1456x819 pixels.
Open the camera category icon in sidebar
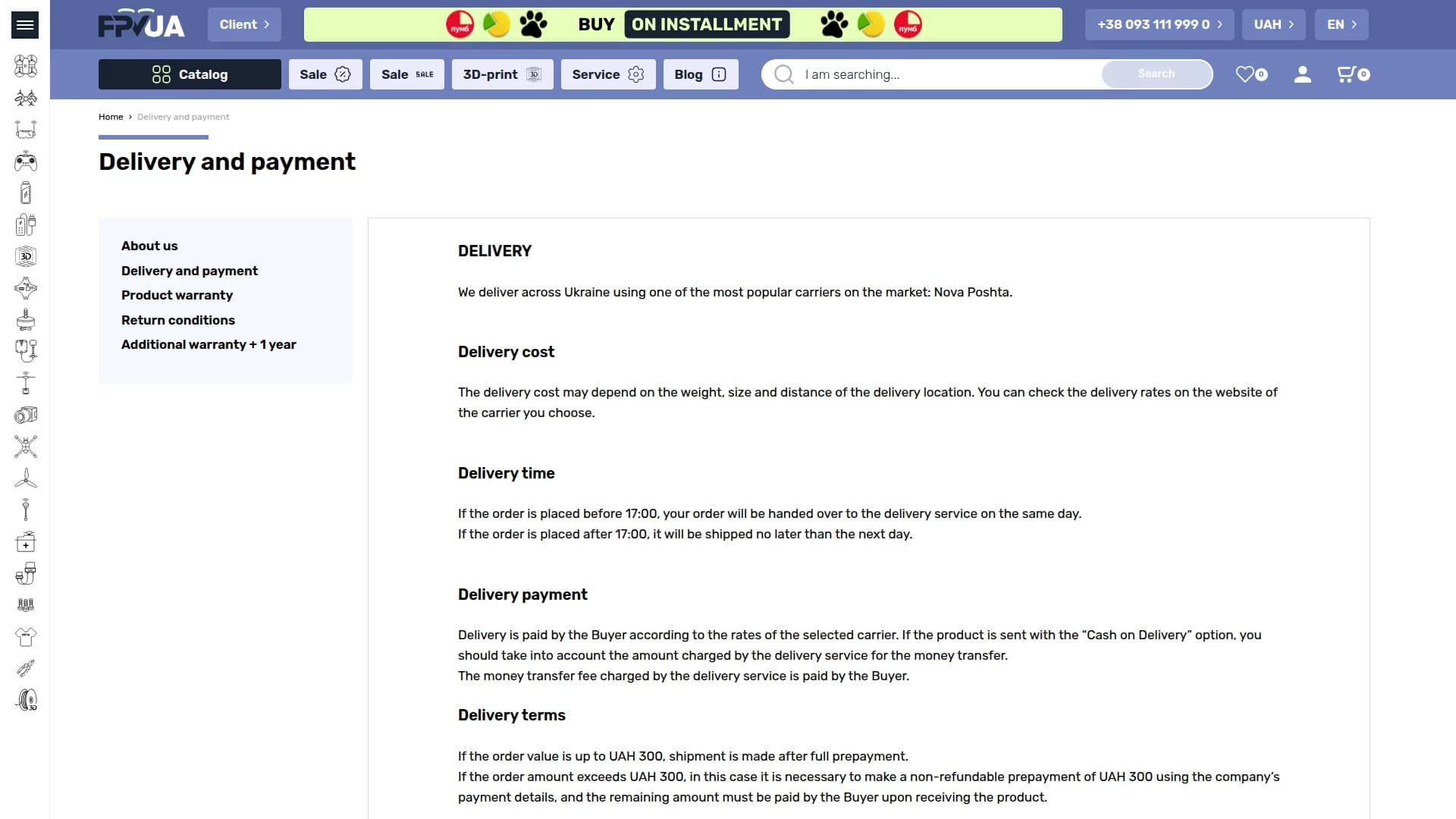tap(25, 415)
